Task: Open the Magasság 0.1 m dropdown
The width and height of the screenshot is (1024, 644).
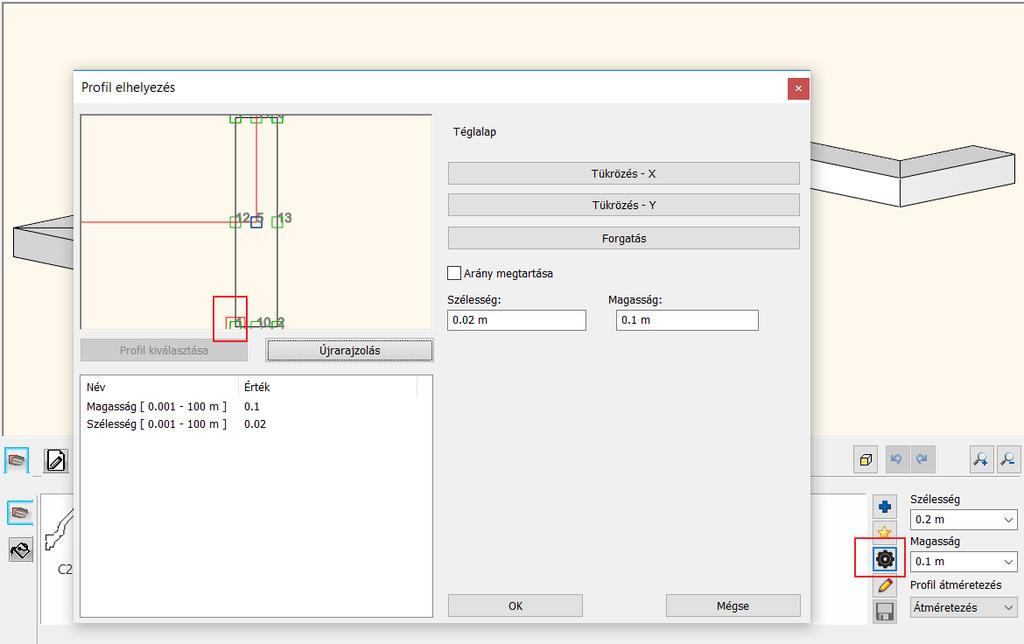Action: (963, 561)
